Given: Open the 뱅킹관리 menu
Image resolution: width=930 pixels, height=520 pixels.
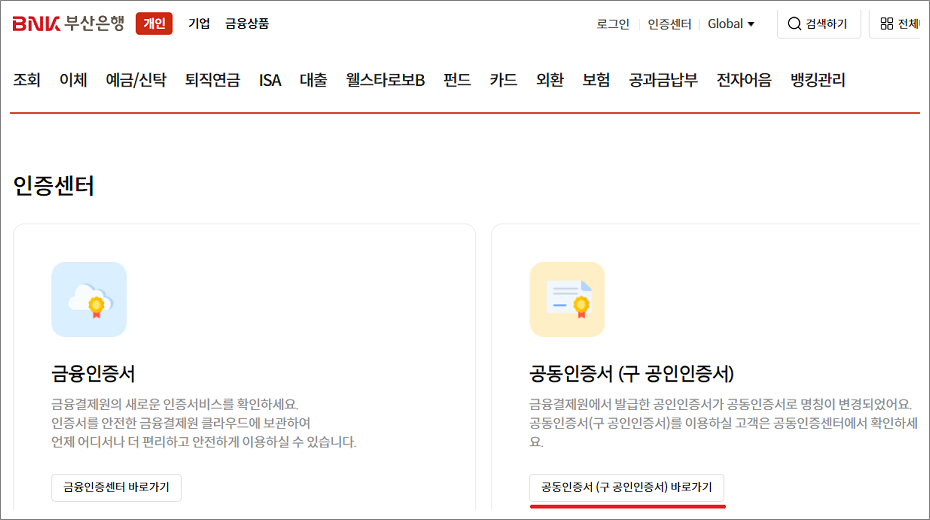Looking at the screenshot, I should (x=817, y=79).
